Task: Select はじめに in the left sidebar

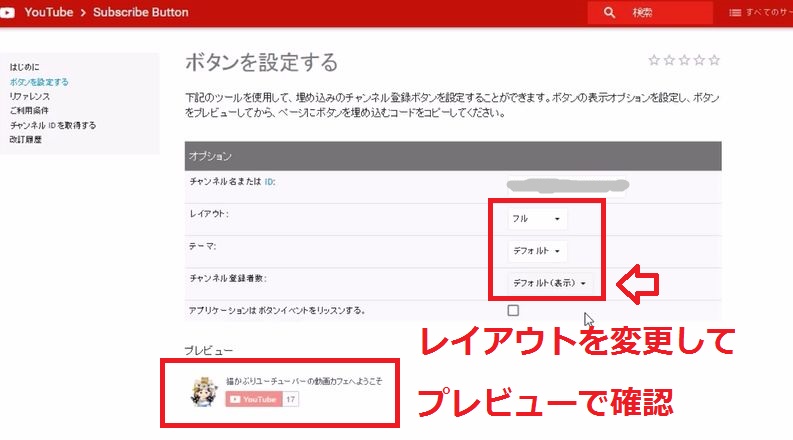Action: tap(24, 66)
